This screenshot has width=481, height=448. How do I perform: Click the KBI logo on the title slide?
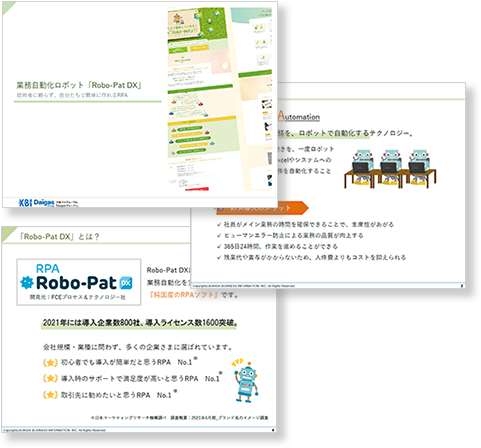click(25, 202)
